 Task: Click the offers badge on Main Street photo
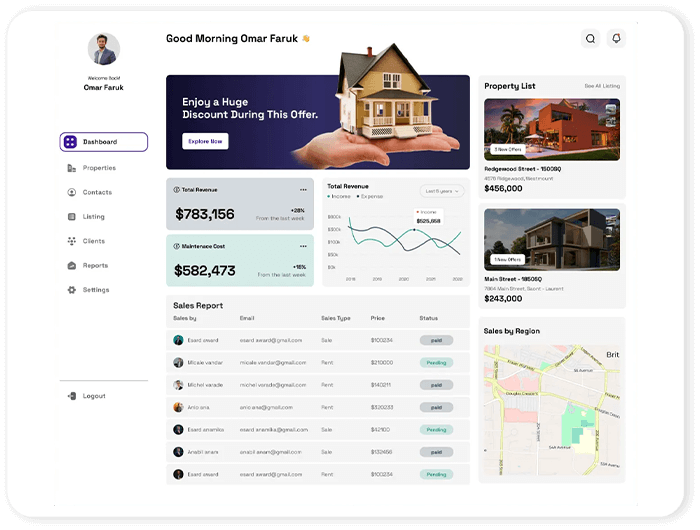(x=508, y=259)
